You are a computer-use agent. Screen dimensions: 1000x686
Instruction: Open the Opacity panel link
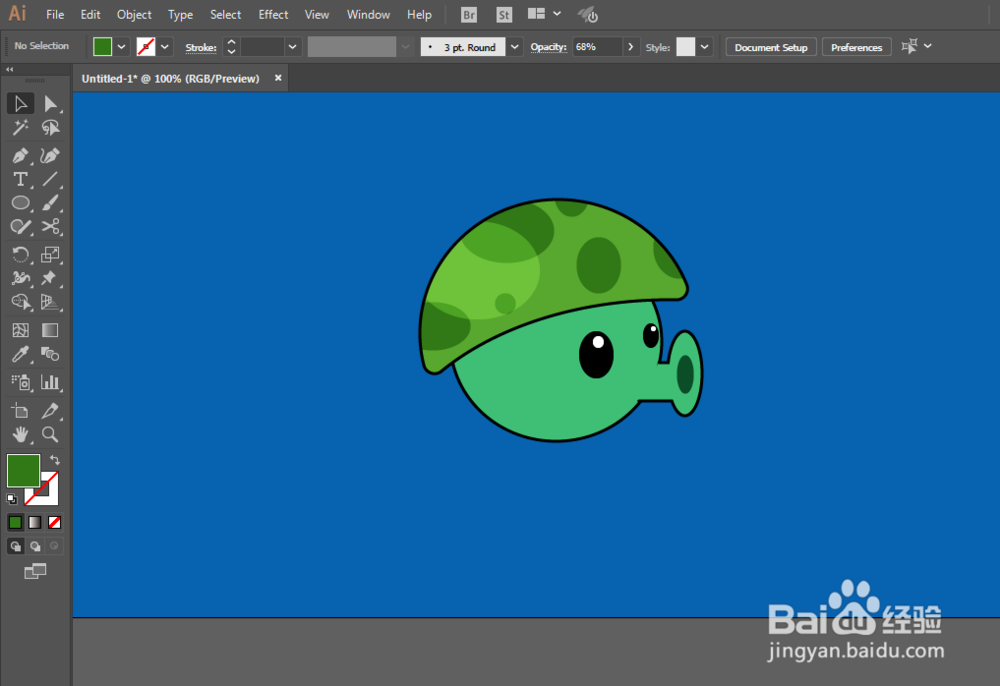(x=548, y=47)
